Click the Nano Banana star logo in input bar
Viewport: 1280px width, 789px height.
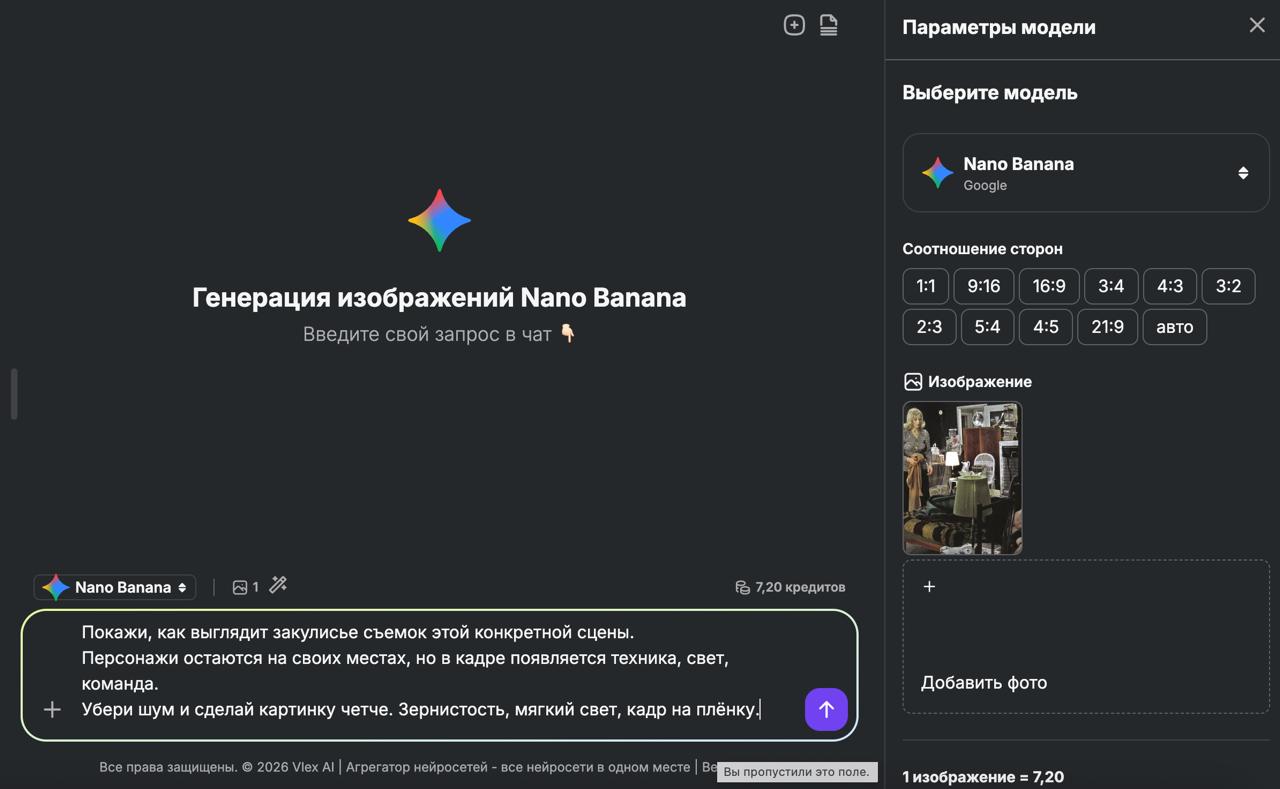point(55,587)
